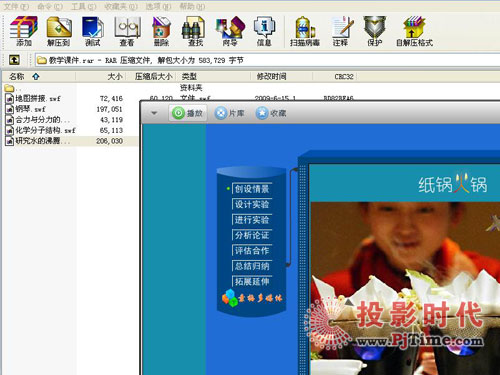Viewport: 500px width, 375px height.
Task: Open the 工具 tools menu
Action: tap(83, 6)
